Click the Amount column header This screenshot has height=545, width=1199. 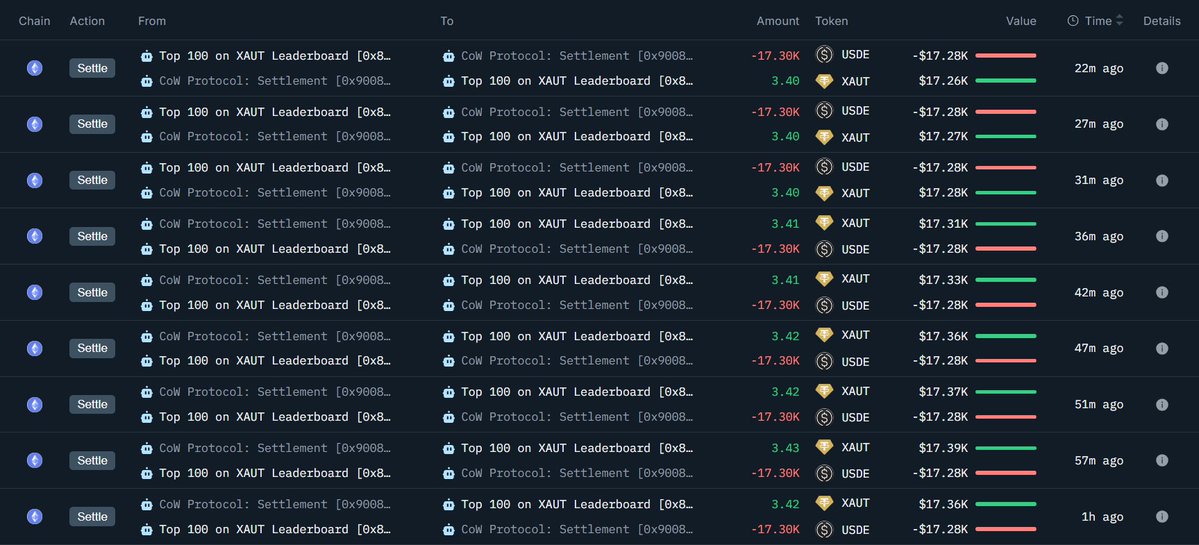pos(778,21)
